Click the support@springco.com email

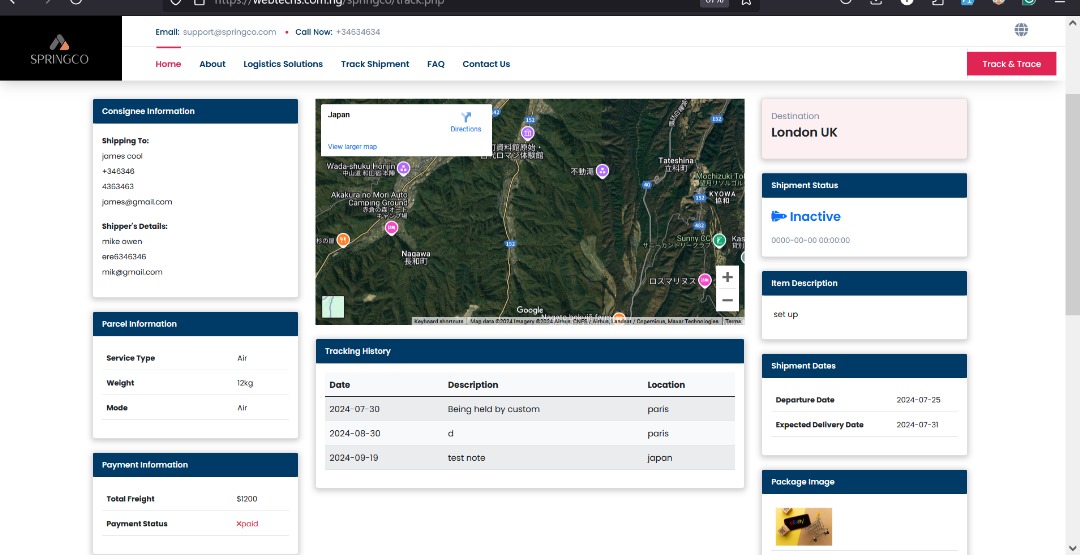coord(229,32)
